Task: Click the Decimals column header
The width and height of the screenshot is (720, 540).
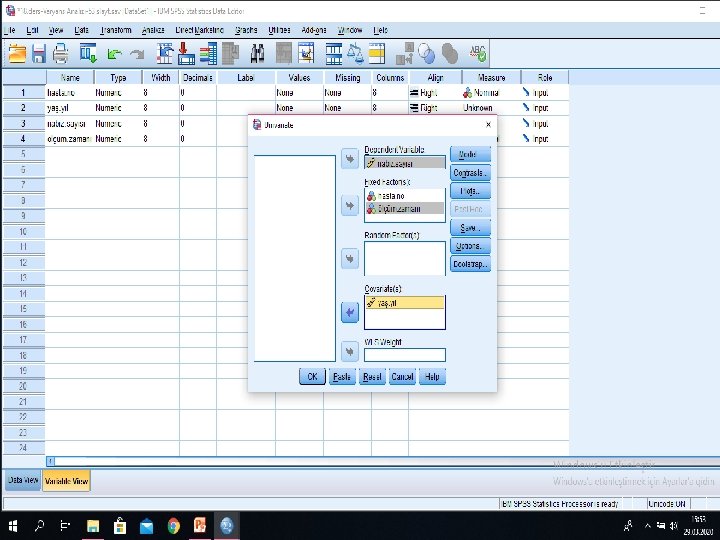Action: [197, 78]
